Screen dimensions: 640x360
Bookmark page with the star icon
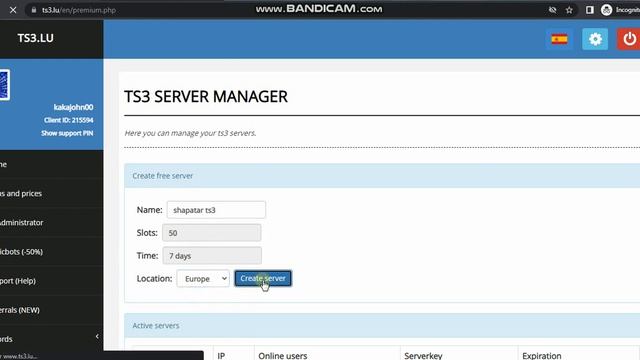[569, 10]
